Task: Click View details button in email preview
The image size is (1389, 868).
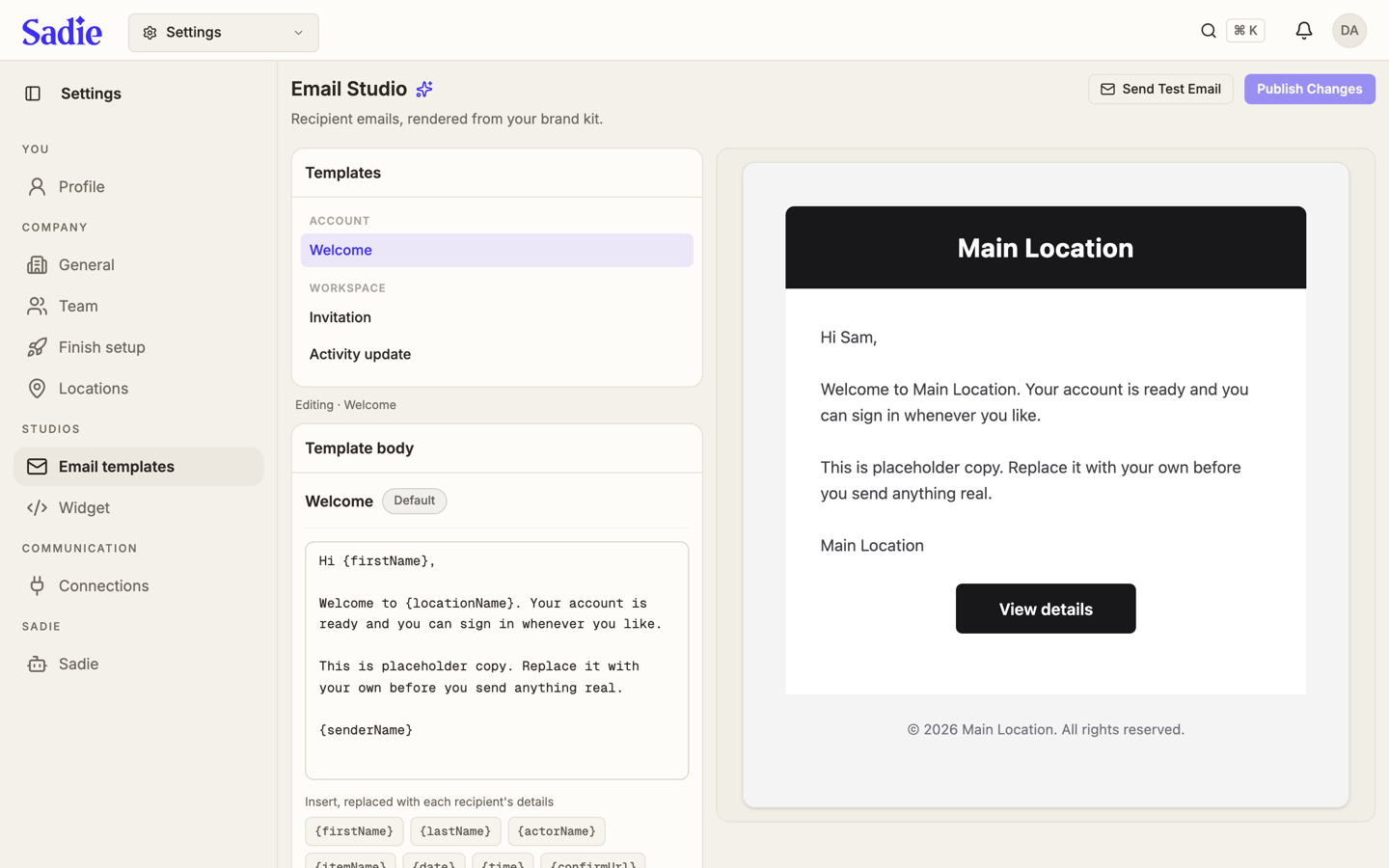Action: [1046, 609]
